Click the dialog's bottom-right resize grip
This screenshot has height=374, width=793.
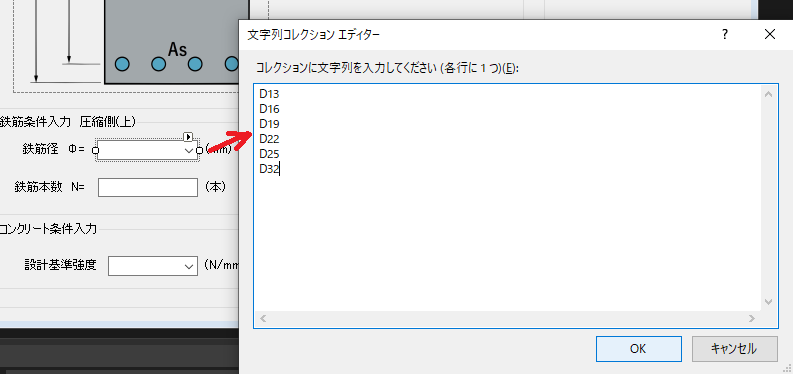787,369
